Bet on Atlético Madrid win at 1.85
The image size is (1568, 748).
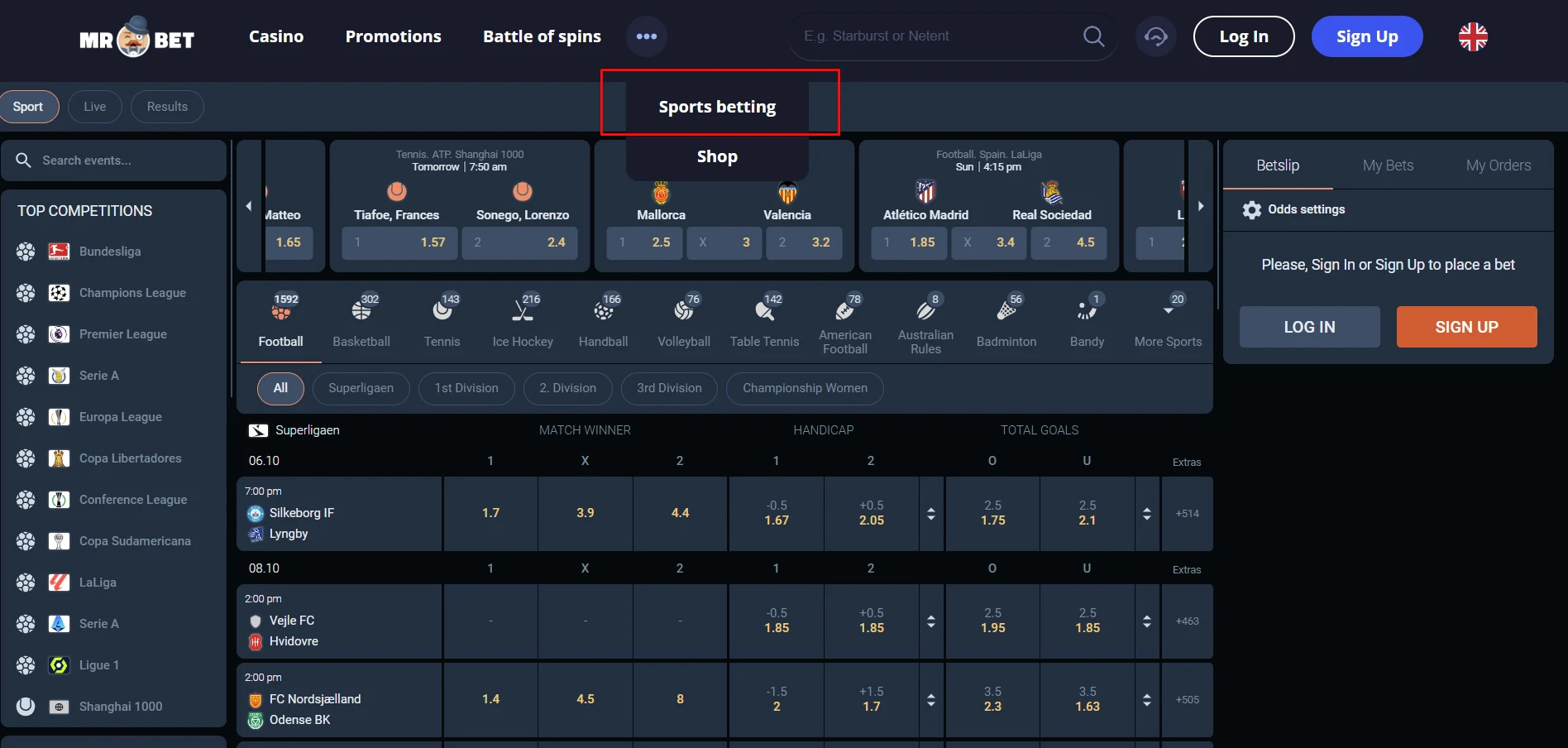click(910, 242)
